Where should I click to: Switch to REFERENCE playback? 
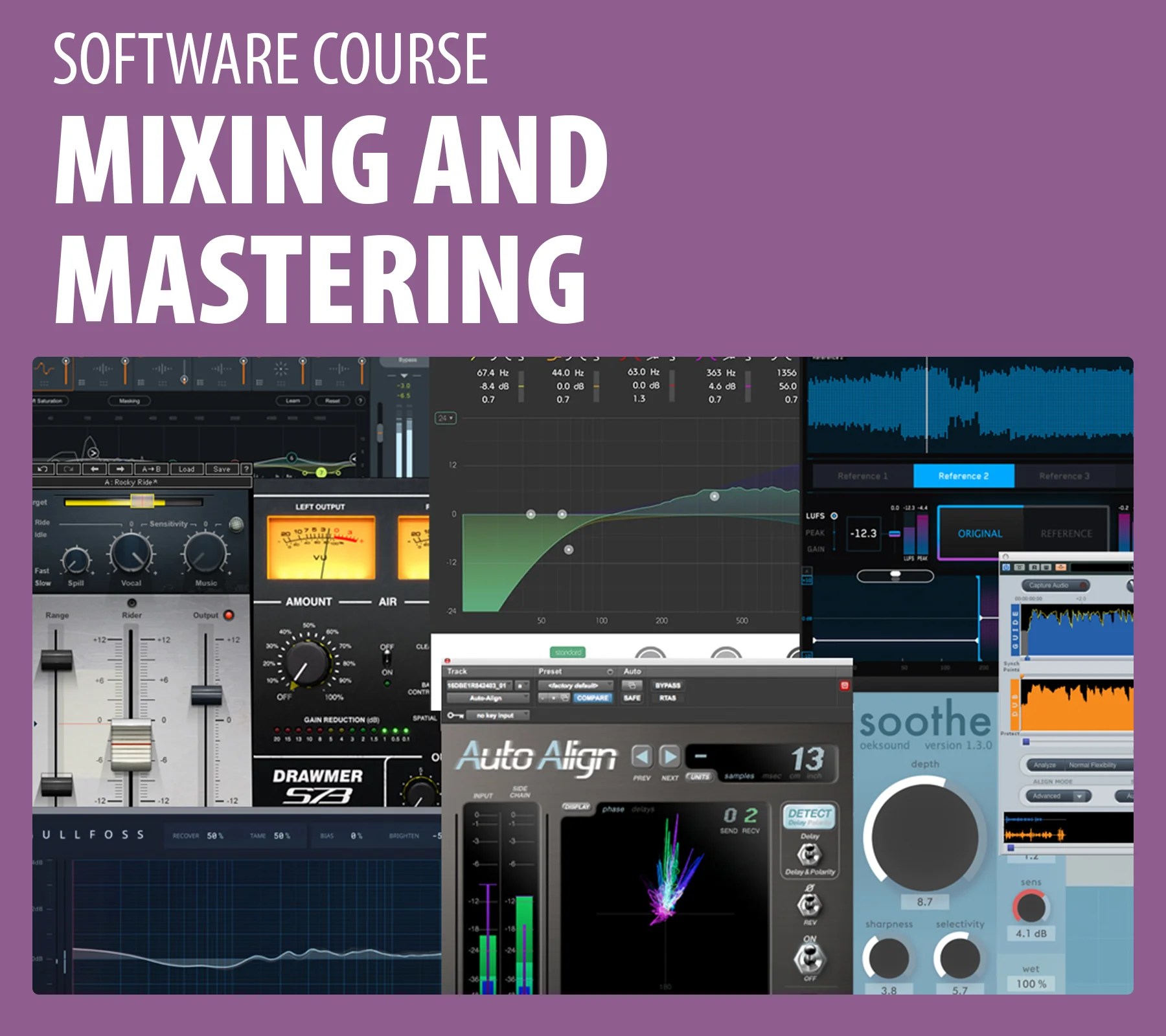click(x=1066, y=534)
